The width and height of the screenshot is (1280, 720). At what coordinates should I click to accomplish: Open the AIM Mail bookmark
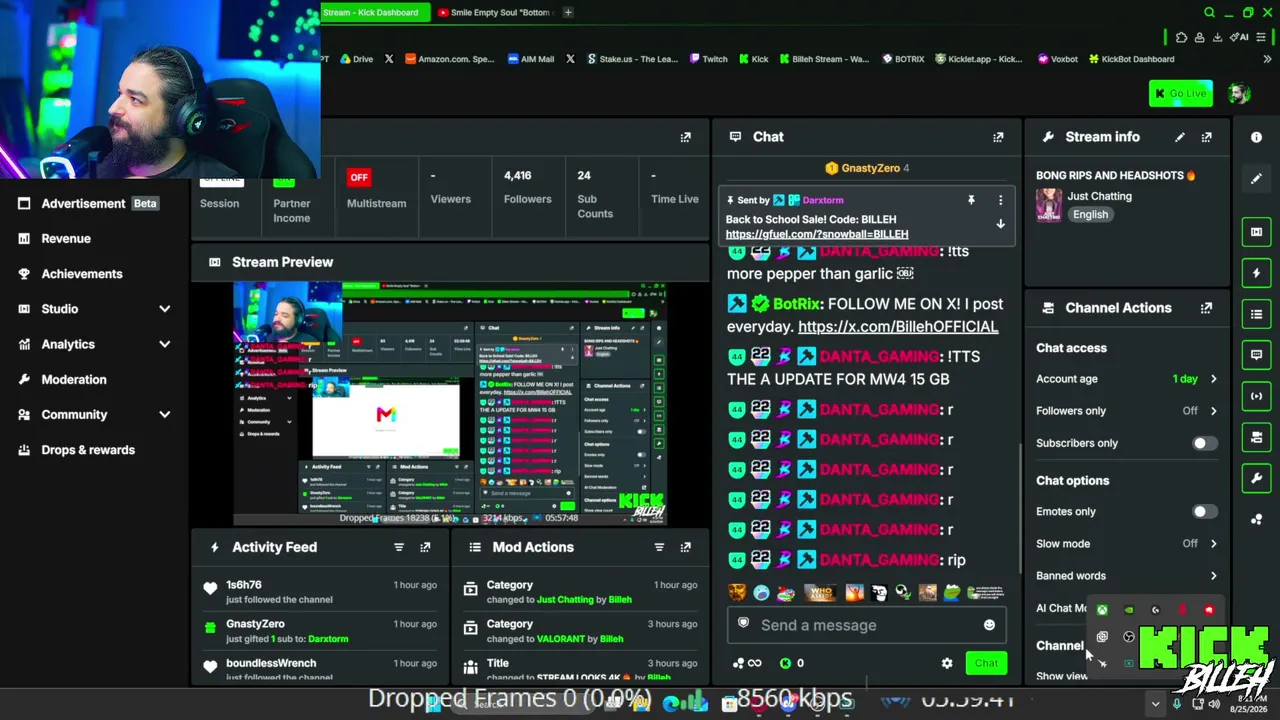[531, 59]
